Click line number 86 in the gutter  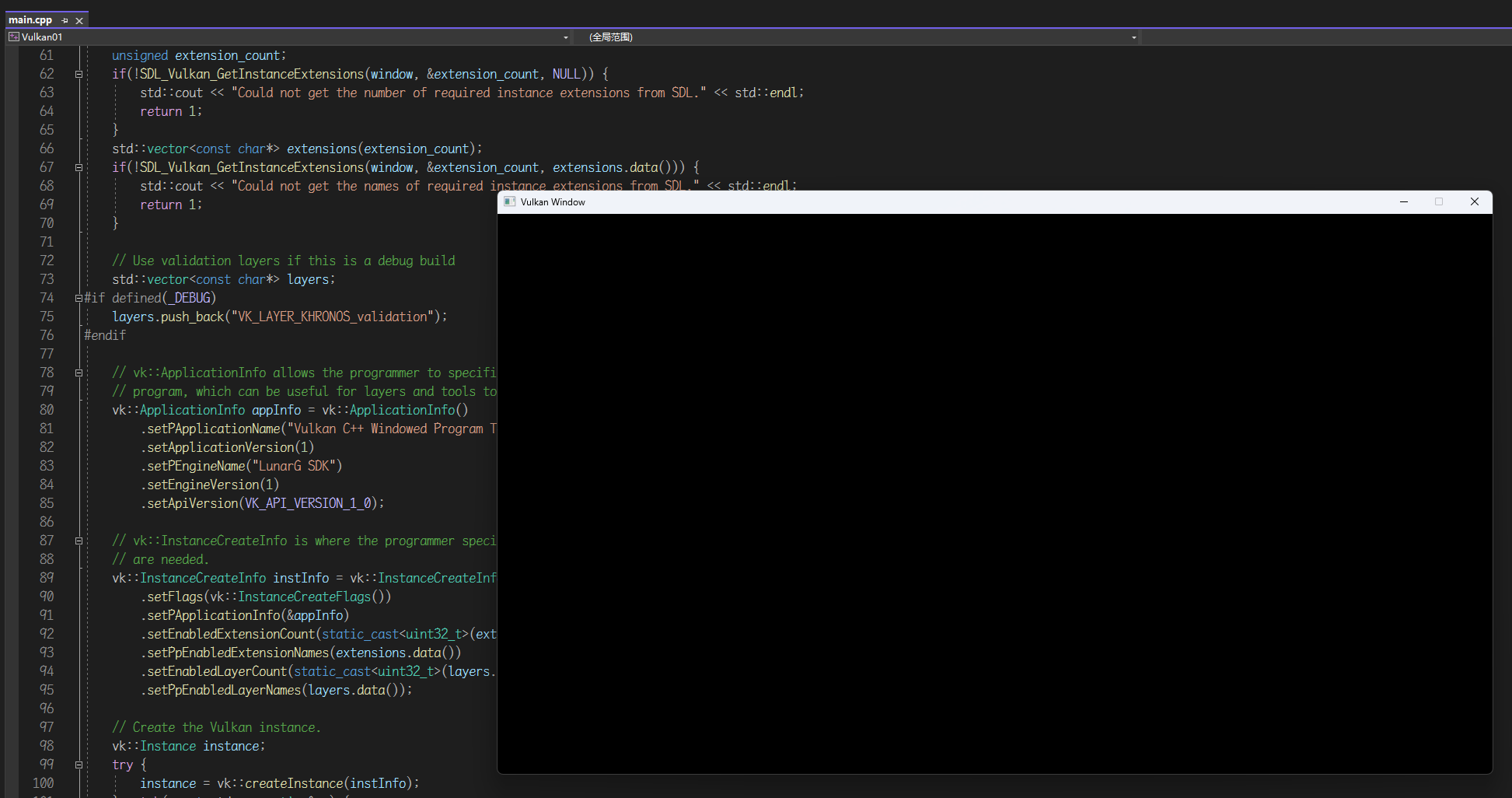pos(47,523)
